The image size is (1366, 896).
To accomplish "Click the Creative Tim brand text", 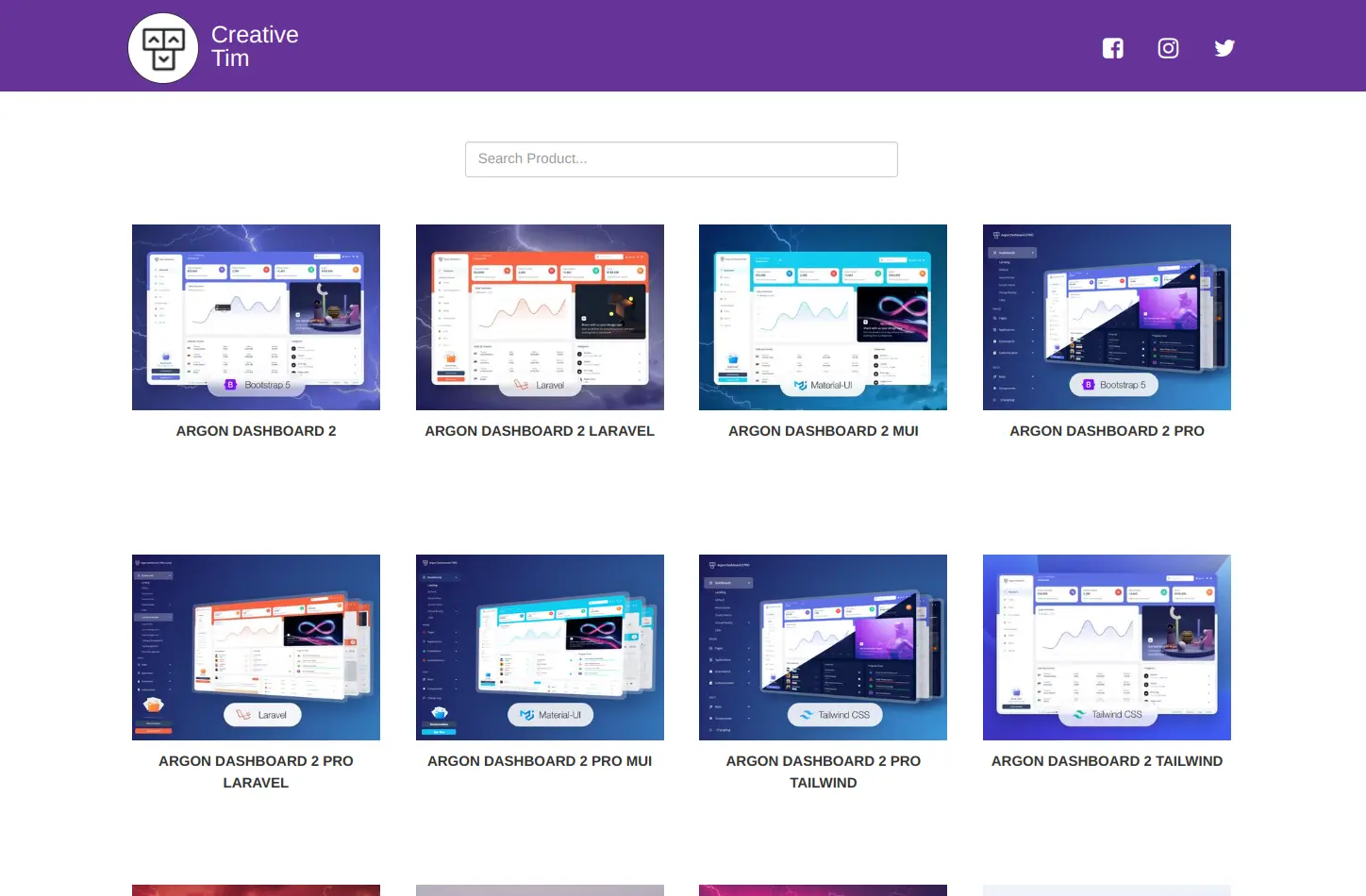I will tap(255, 46).
